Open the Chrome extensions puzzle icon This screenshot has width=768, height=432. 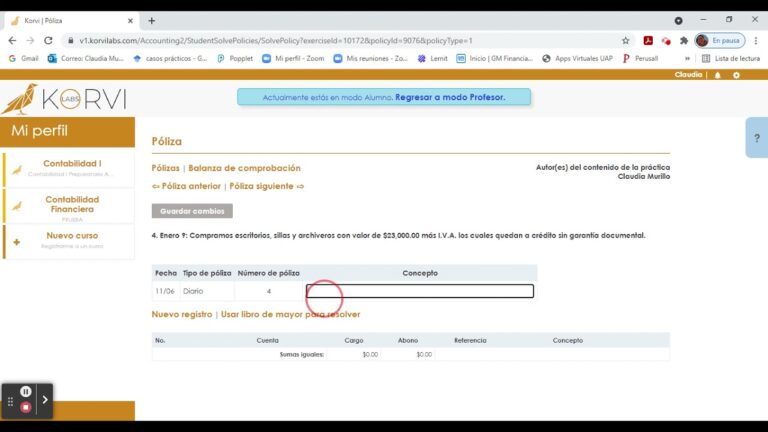pyautogui.click(x=684, y=40)
